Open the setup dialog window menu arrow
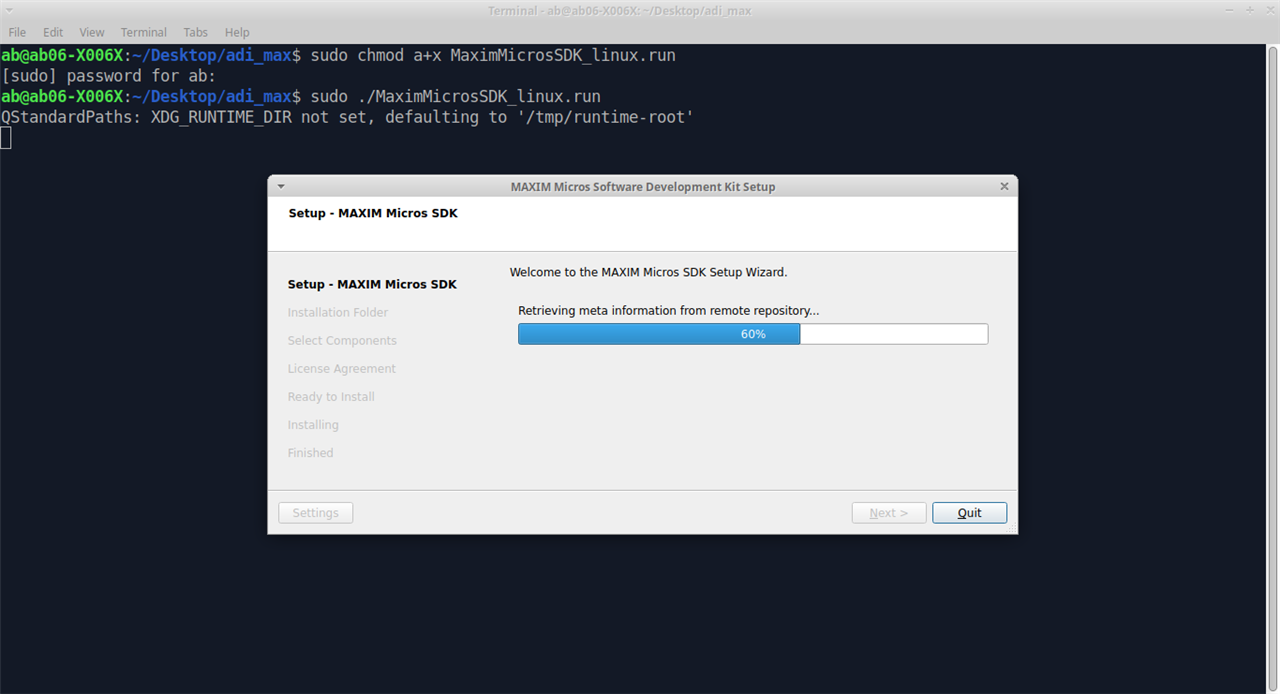The image size is (1280, 694). tap(281, 186)
